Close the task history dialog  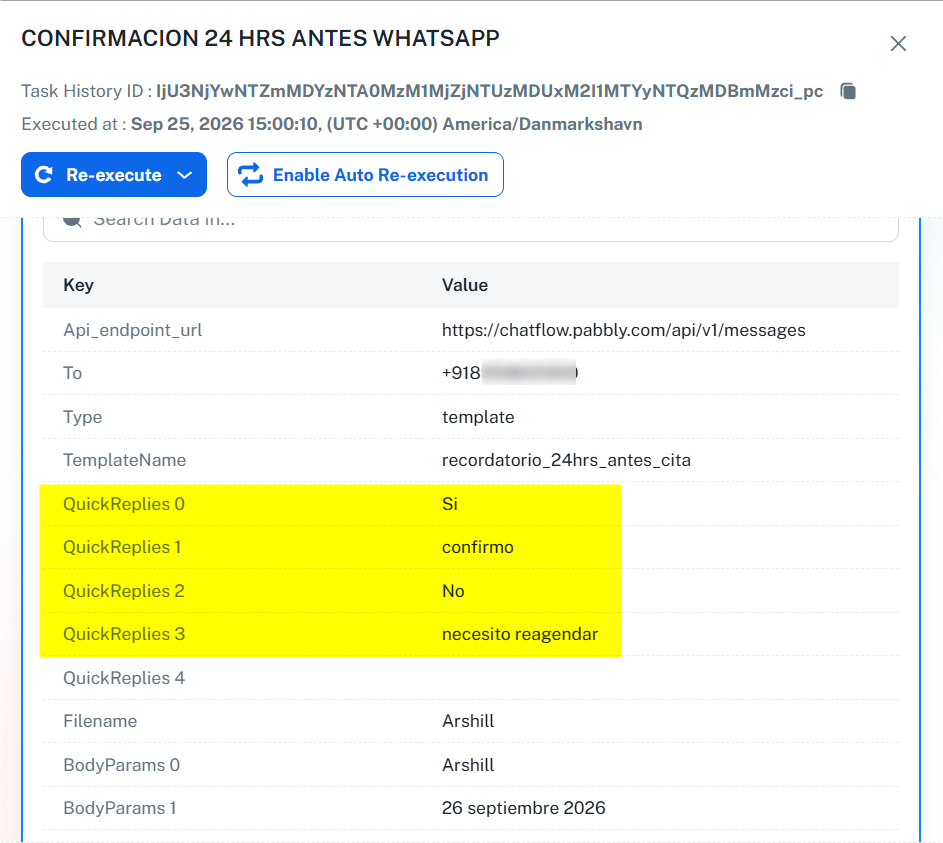898,43
